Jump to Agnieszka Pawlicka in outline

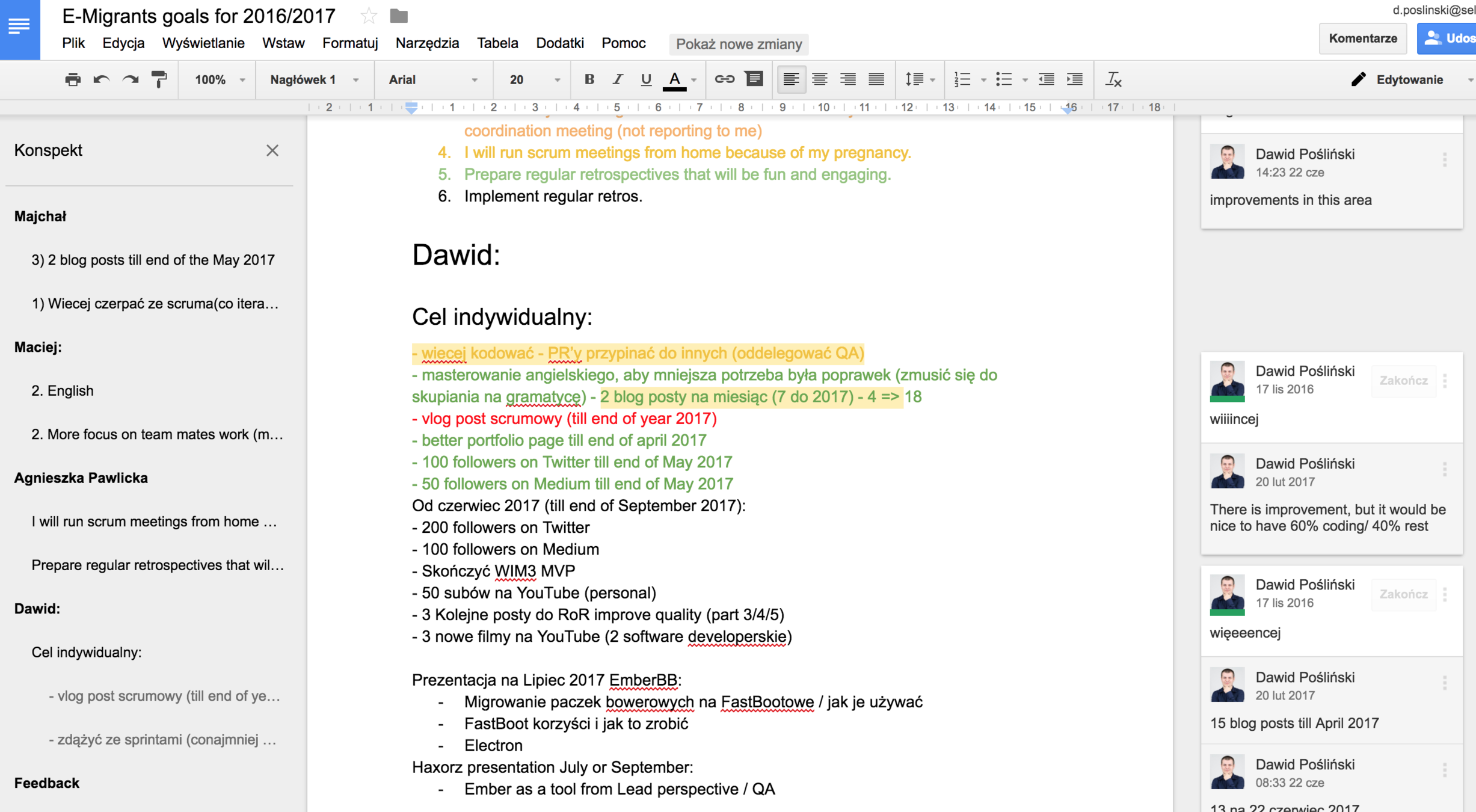(81, 478)
